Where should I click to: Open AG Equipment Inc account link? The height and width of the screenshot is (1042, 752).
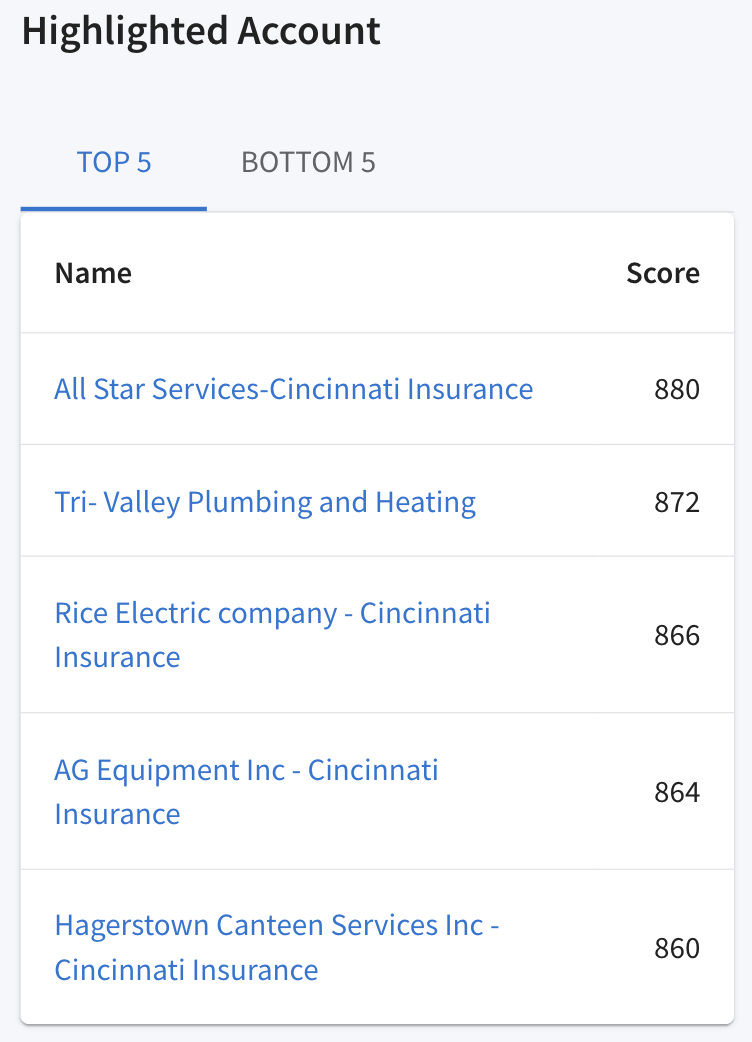click(x=246, y=791)
